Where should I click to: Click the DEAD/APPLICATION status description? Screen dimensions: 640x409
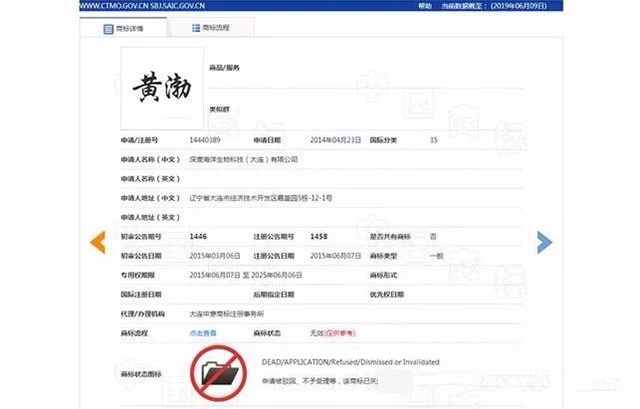(351, 362)
